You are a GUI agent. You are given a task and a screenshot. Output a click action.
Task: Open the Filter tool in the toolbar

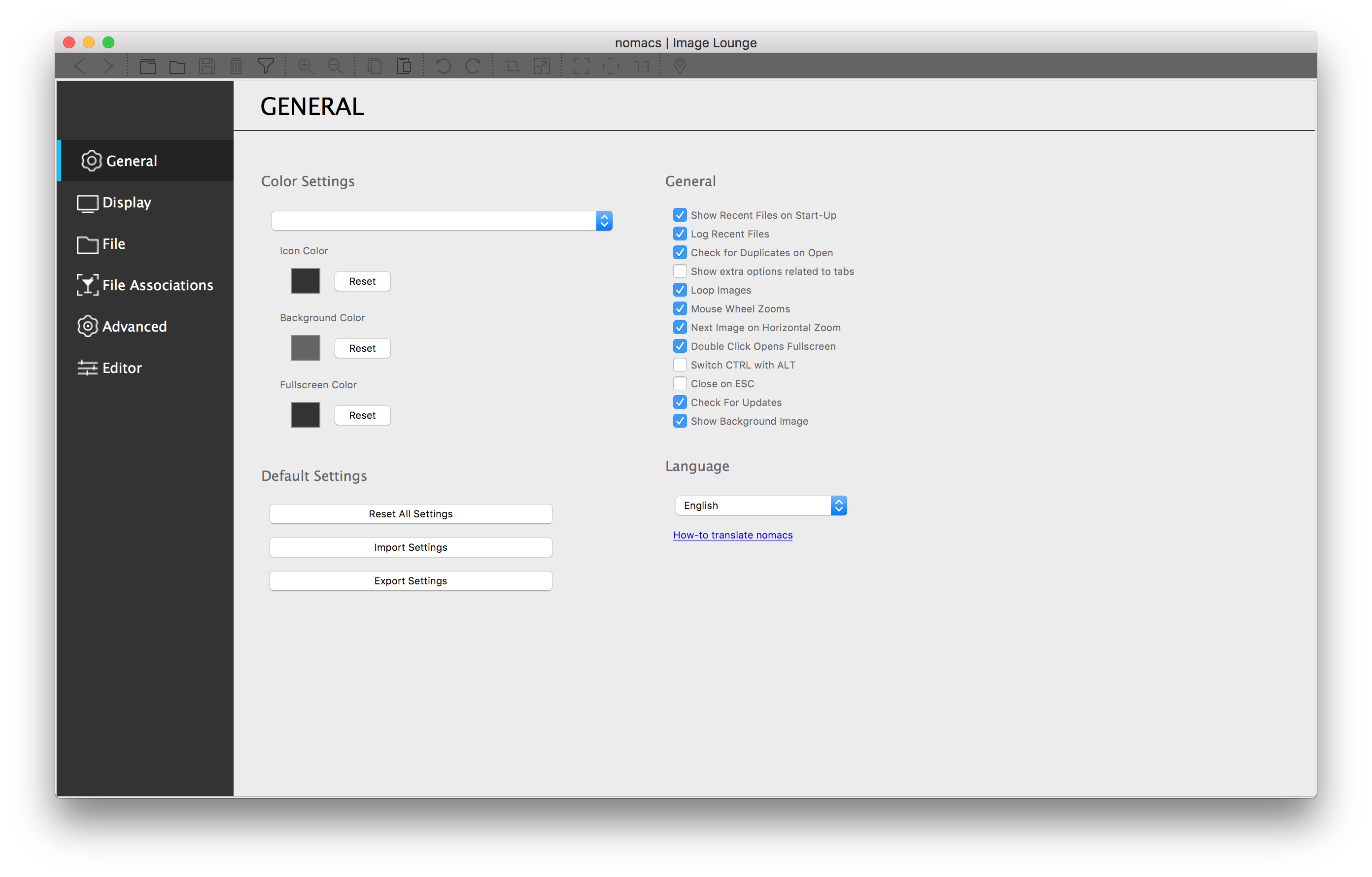pos(266,66)
